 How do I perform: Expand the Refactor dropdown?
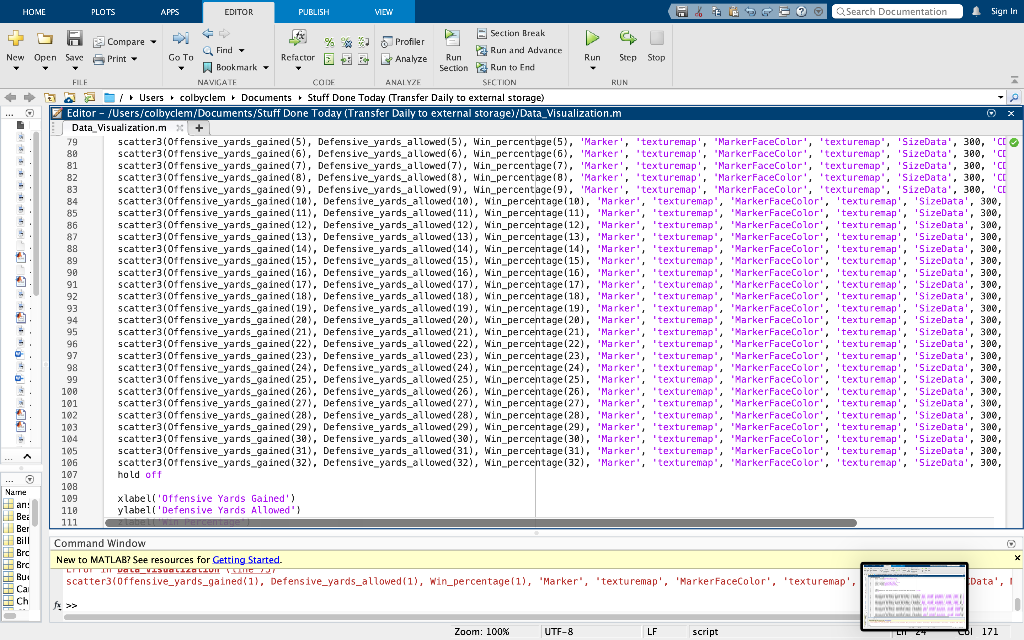[x=298, y=68]
